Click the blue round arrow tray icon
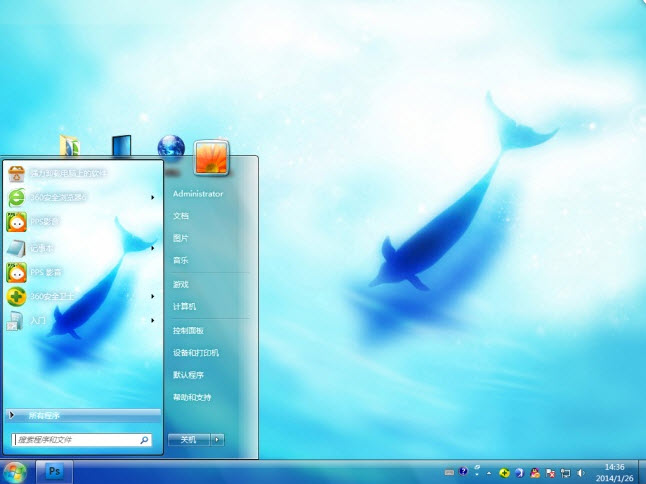Image resolution: width=646 pixels, height=484 pixels. [520, 473]
